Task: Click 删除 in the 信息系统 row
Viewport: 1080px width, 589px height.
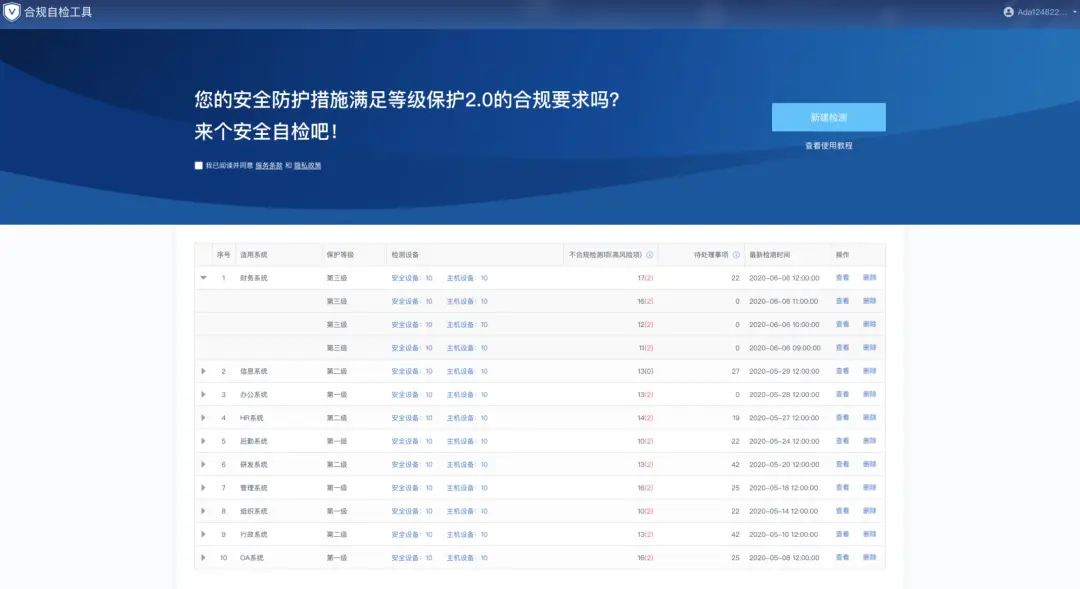Action: click(869, 371)
